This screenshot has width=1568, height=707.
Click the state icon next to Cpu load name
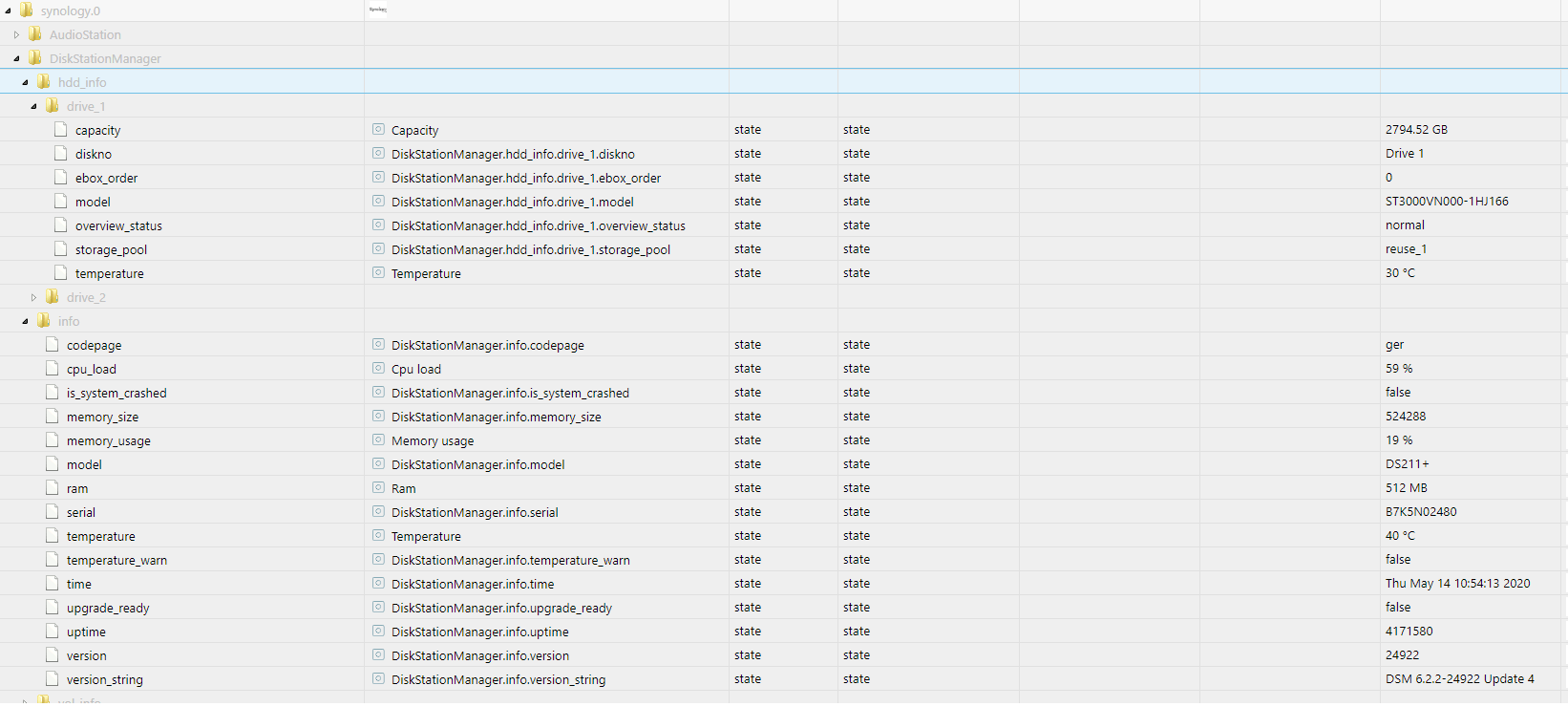click(378, 368)
